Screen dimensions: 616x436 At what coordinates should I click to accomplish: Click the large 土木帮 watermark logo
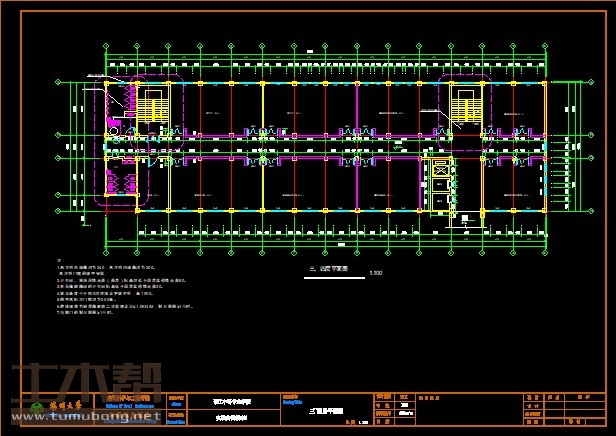point(85,385)
